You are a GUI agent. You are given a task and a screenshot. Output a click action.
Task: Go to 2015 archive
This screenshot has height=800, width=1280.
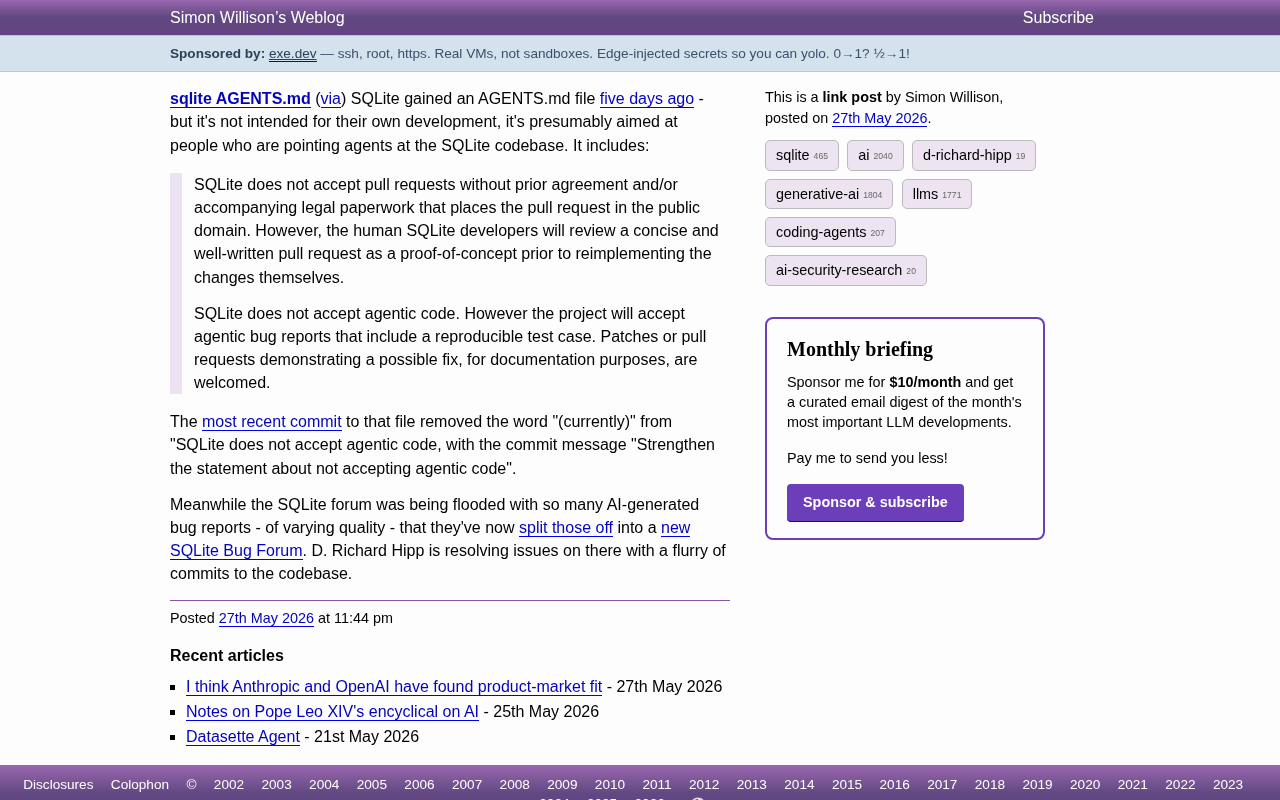pyautogui.click(x=847, y=785)
